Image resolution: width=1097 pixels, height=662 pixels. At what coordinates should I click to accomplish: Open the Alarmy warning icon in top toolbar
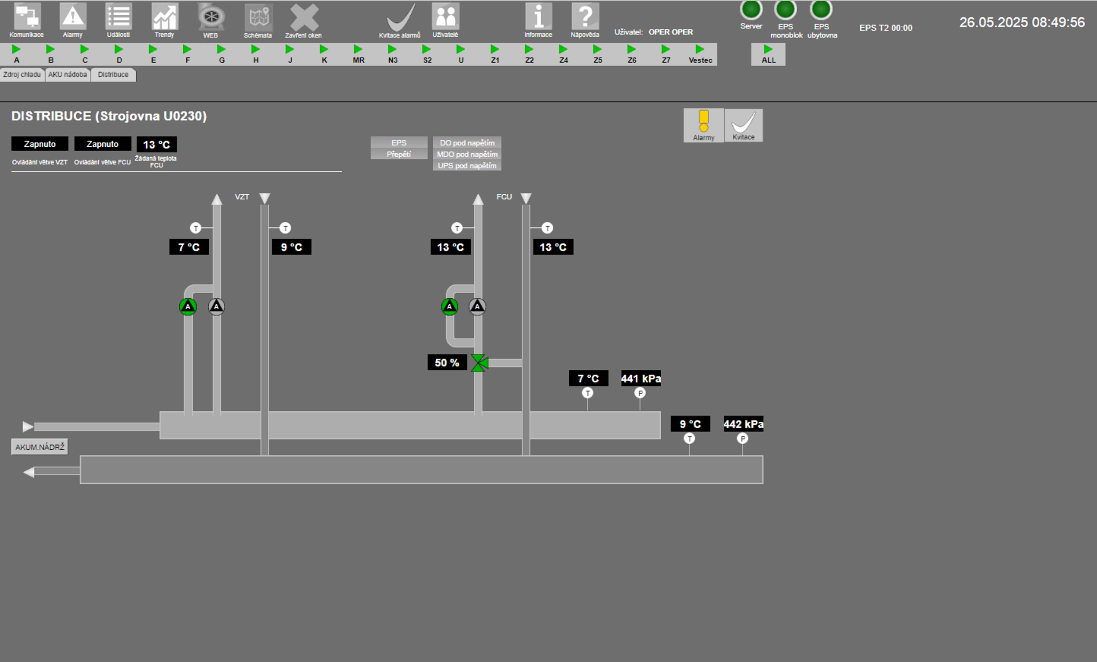click(x=73, y=16)
